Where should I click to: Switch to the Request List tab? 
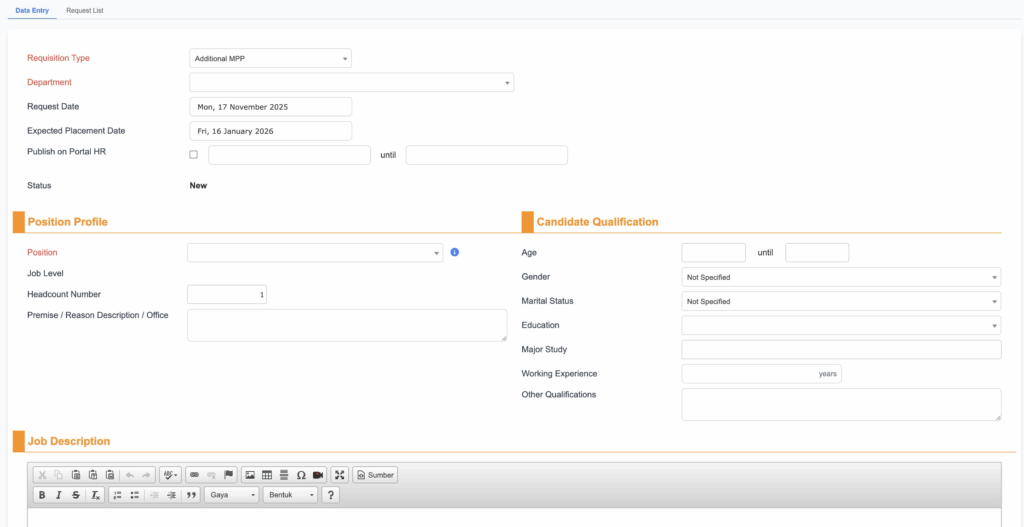(x=85, y=10)
